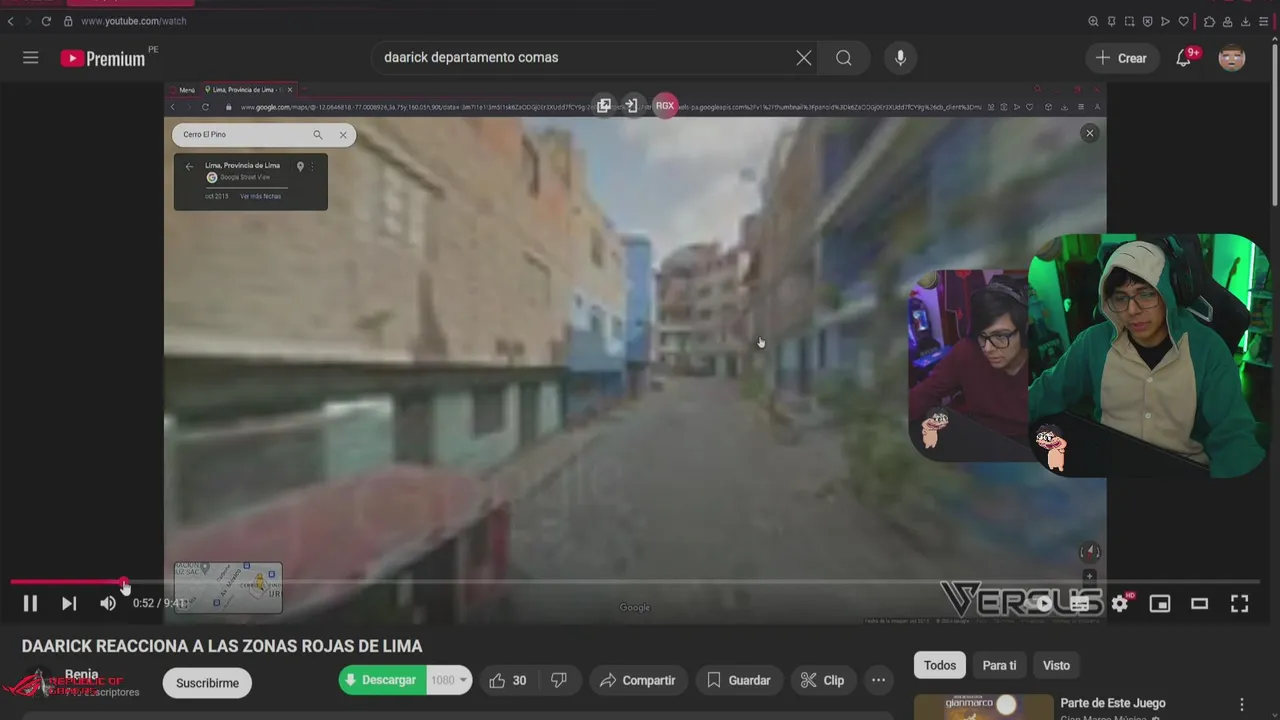Open the browser downloads icon
The image size is (1280, 720).
point(1245,21)
